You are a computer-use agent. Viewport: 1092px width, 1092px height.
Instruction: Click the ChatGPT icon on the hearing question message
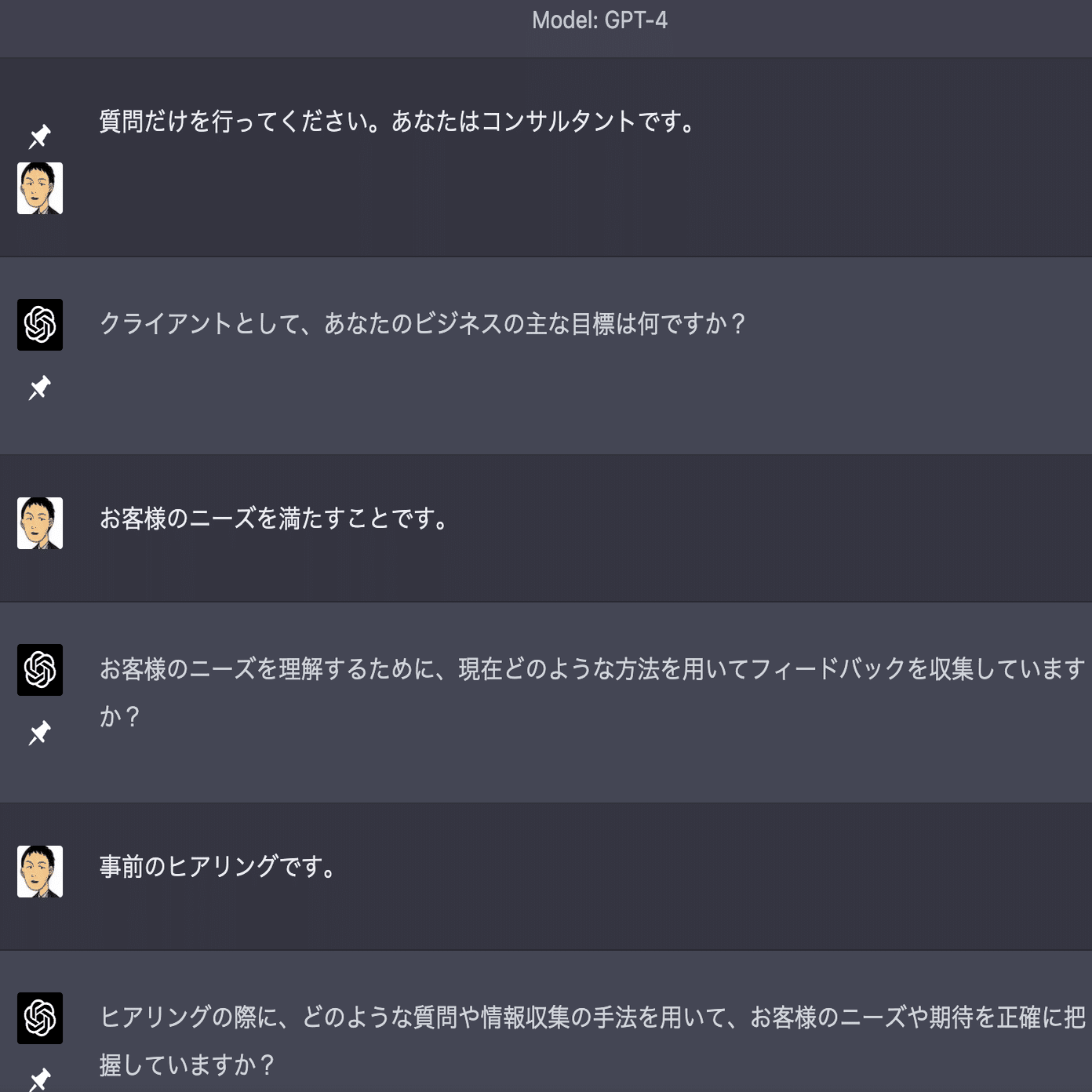coord(40,1018)
